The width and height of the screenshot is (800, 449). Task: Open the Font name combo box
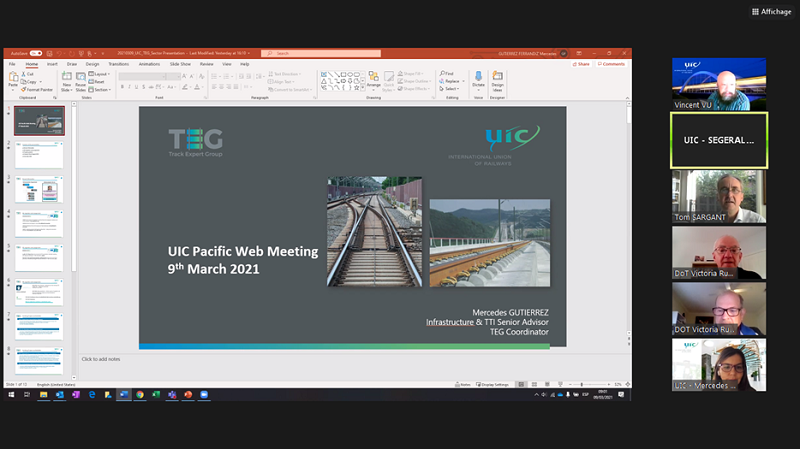(x=142, y=77)
